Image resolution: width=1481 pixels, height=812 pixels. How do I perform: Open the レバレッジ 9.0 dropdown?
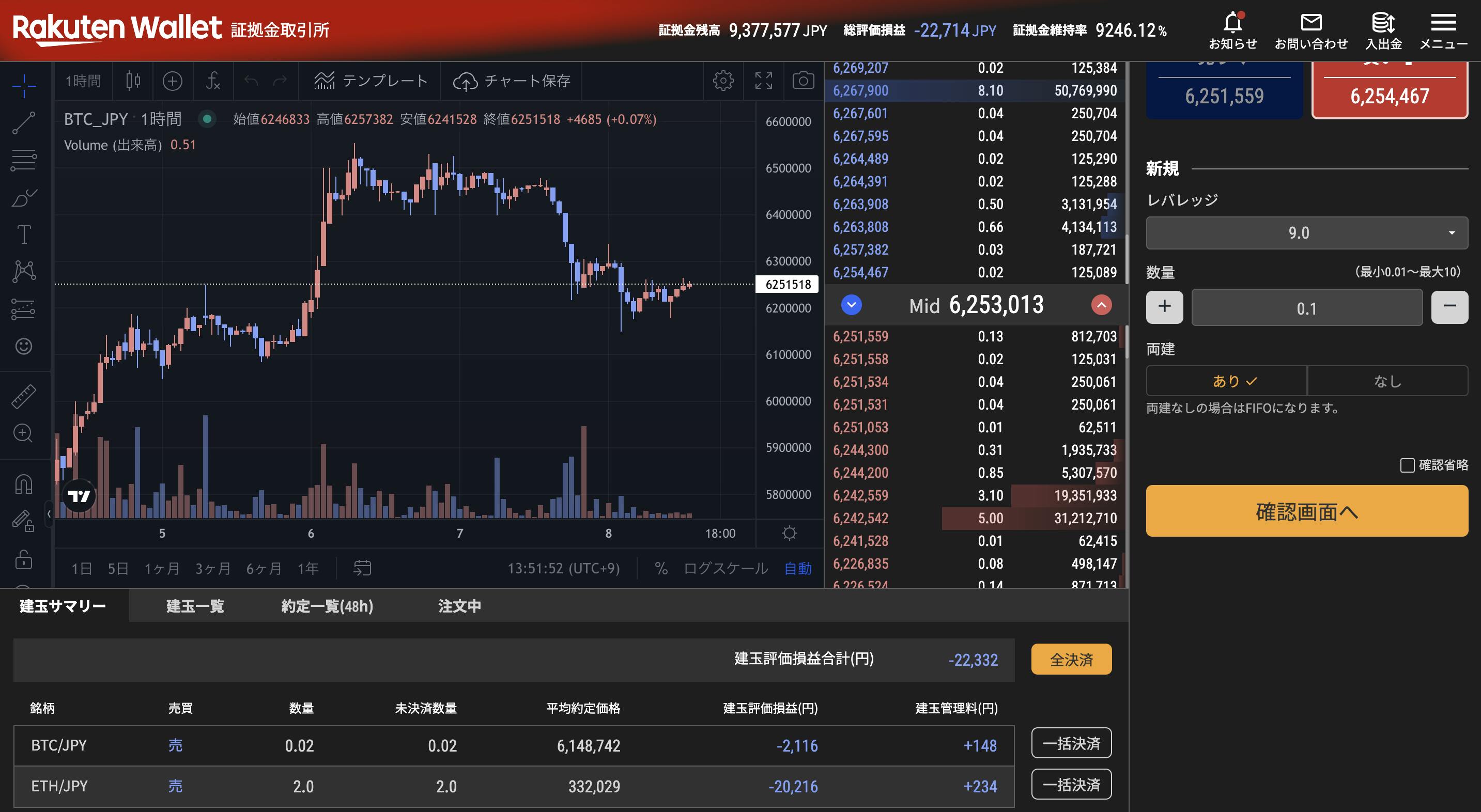pos(1306,233)
